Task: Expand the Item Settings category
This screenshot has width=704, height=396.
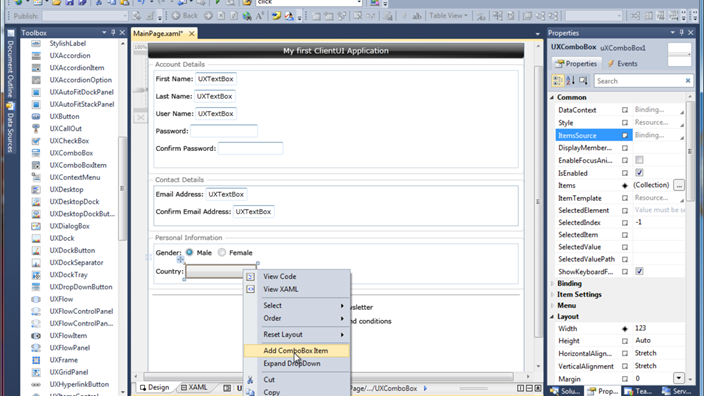Action: (552, 295)
